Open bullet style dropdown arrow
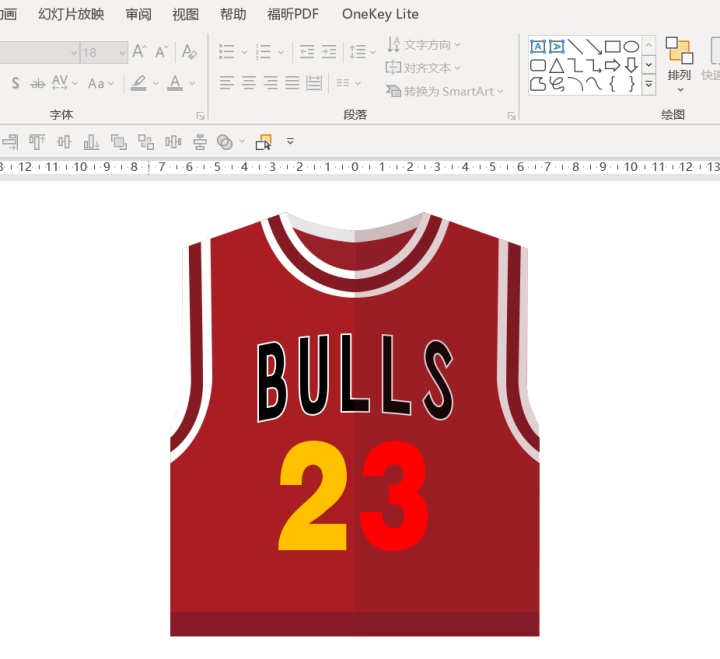 (244, 52)
